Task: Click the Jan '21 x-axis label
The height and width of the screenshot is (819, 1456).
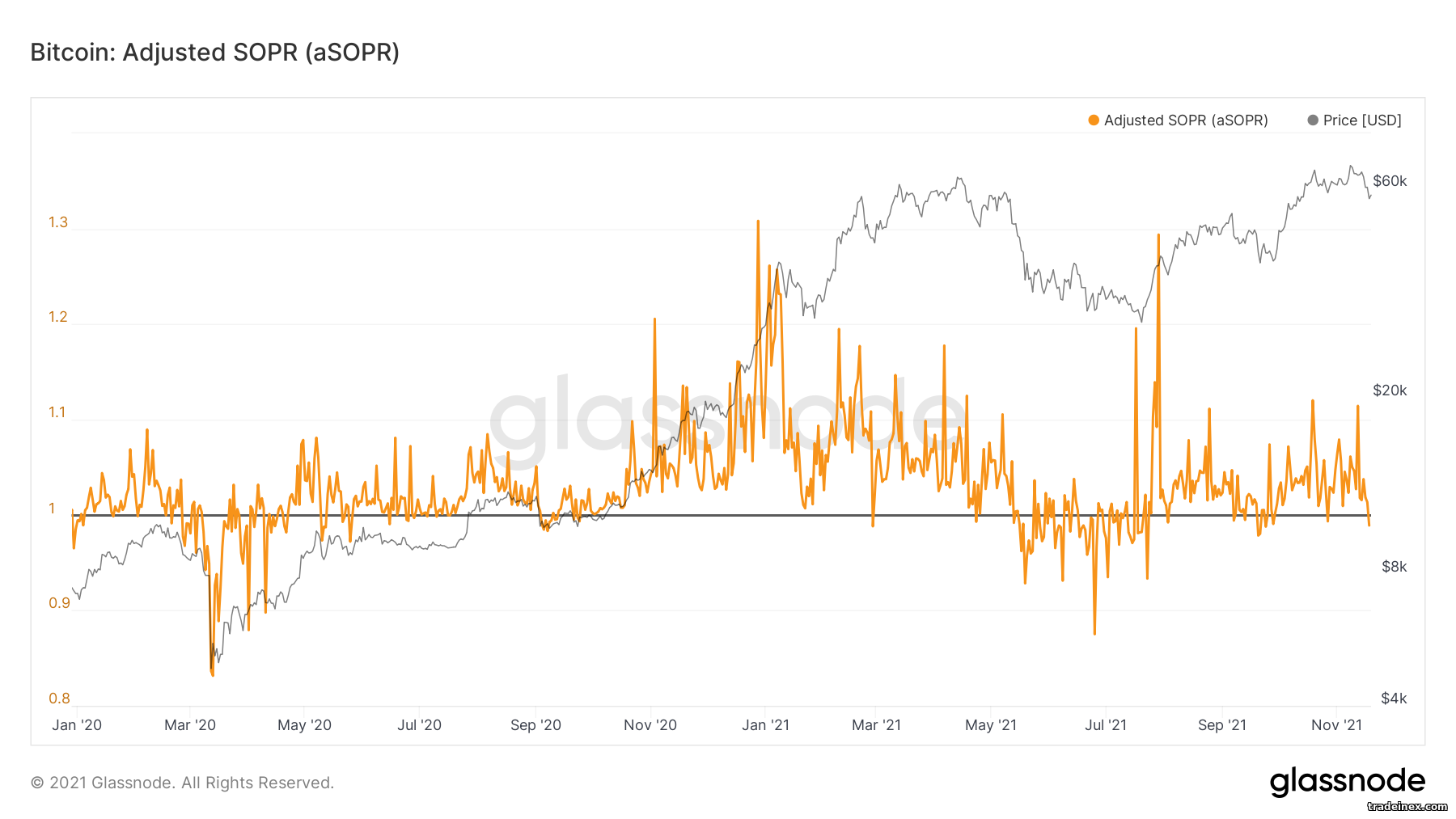Action: (x=765, y=725)
